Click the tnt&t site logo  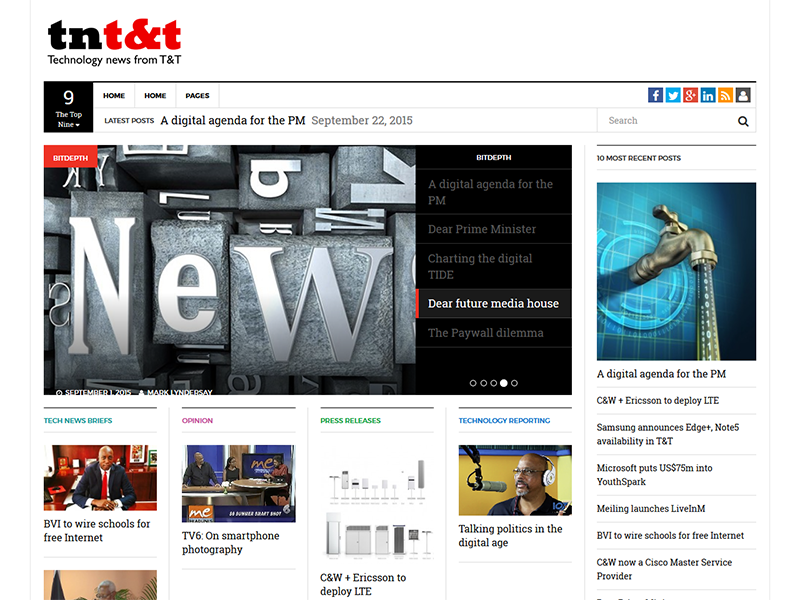(x=114, y=42)
